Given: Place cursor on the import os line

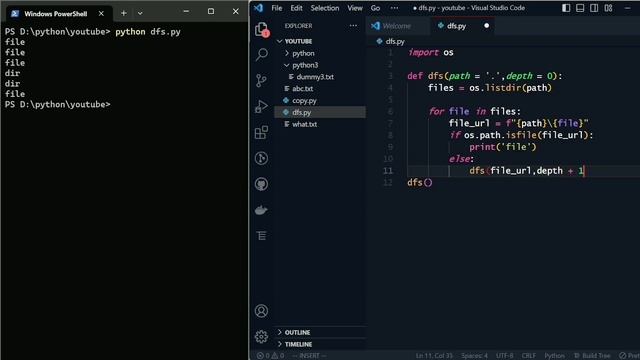Looking at the screenshot, I should pos(431,52).
